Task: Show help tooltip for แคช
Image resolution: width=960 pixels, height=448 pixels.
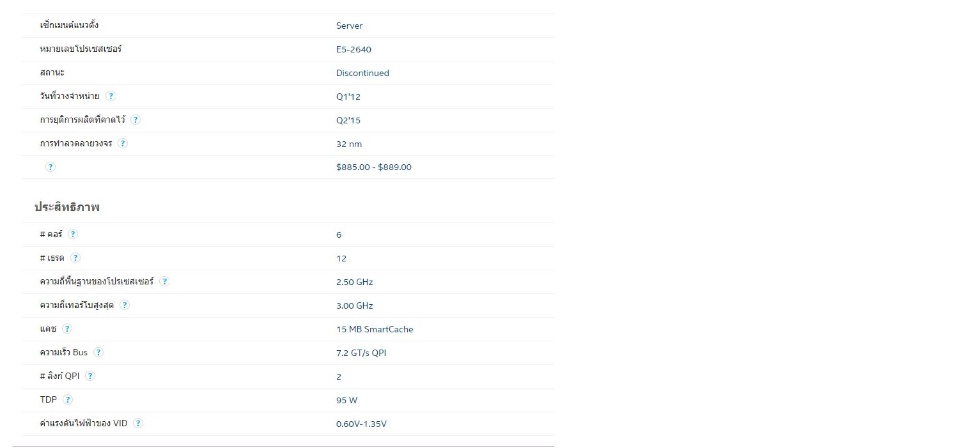Action: pos(67,328)
